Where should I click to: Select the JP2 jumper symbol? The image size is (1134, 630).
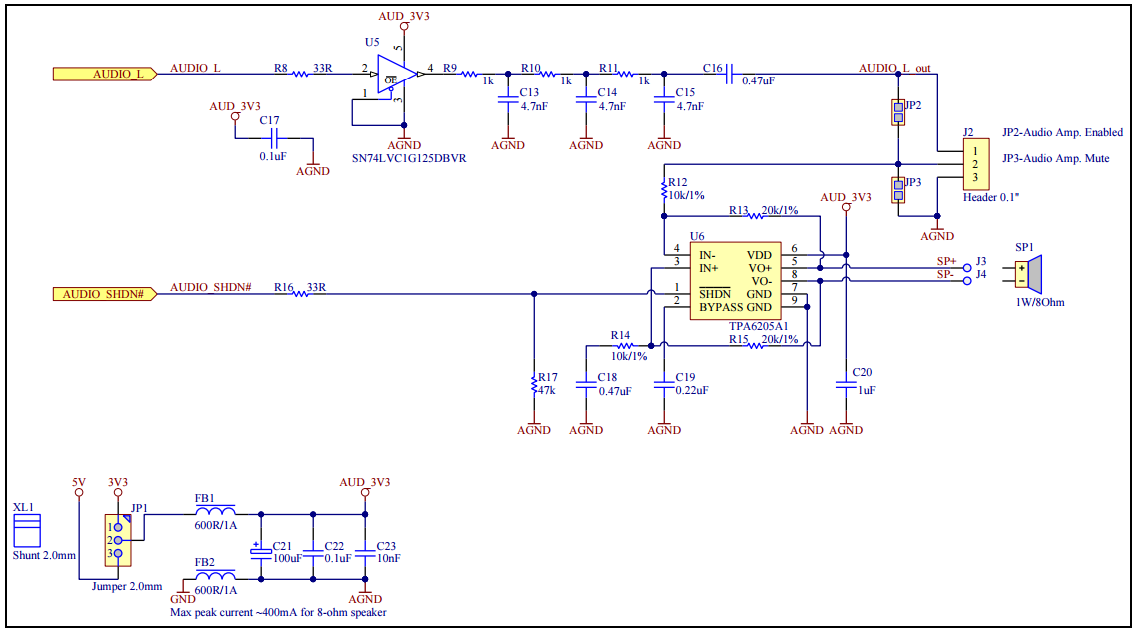click(x=897, y=112)
